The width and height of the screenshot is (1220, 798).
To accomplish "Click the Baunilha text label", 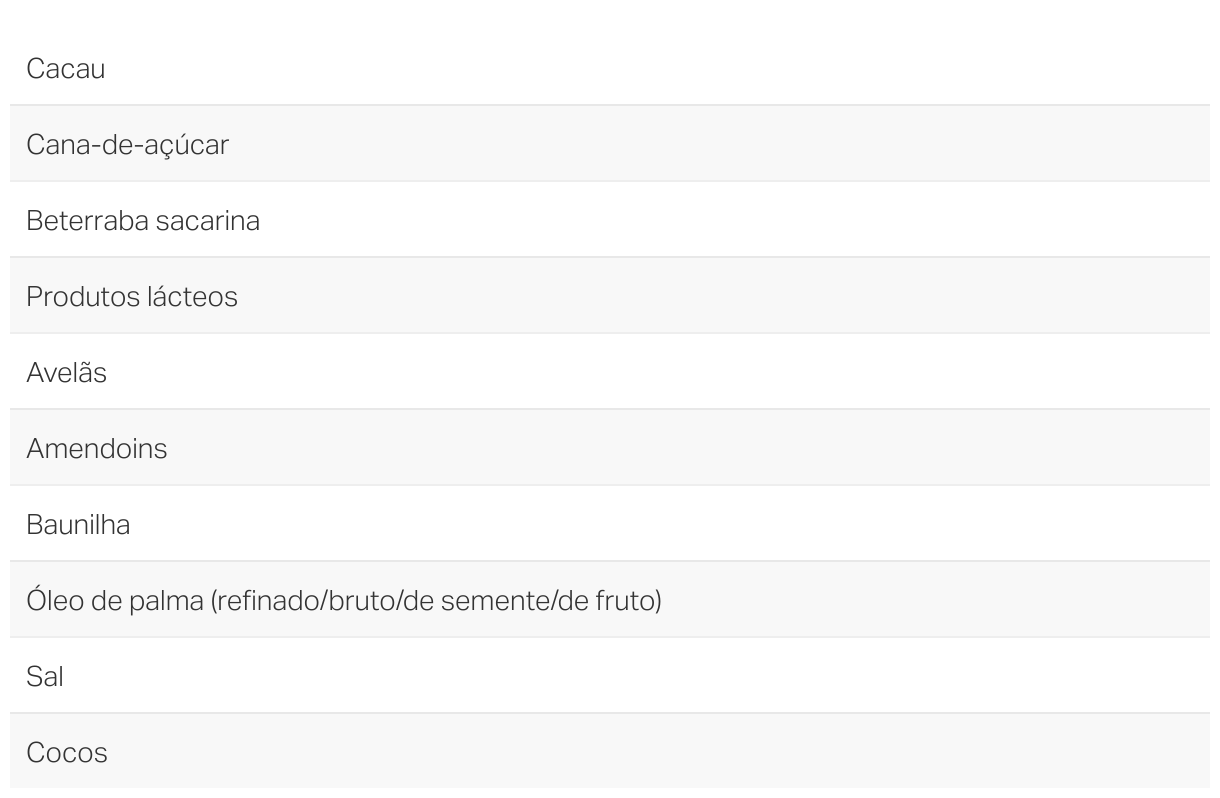I will coord(78,525).
